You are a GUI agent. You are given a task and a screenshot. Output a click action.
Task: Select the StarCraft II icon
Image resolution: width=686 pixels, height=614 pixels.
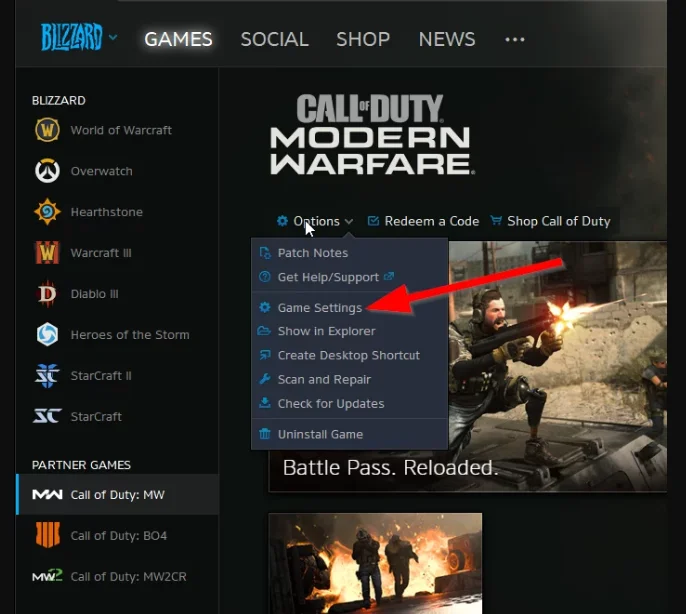coord(47,375)
